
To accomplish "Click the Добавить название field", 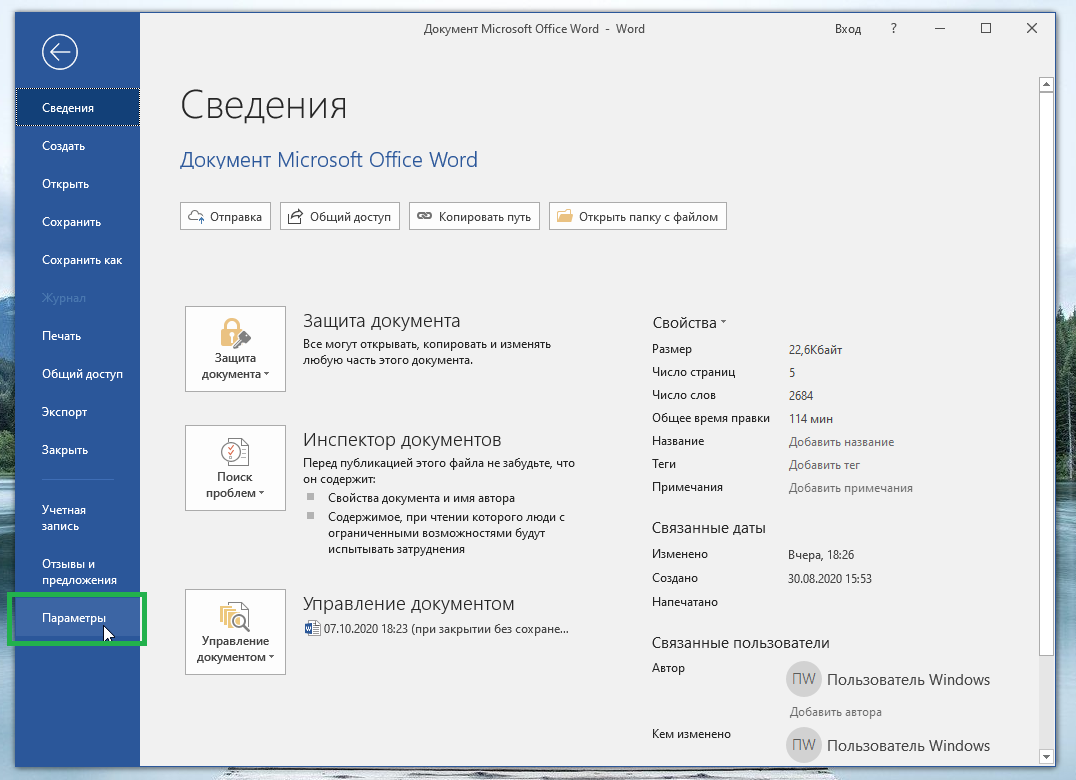I will coord(841,442).
